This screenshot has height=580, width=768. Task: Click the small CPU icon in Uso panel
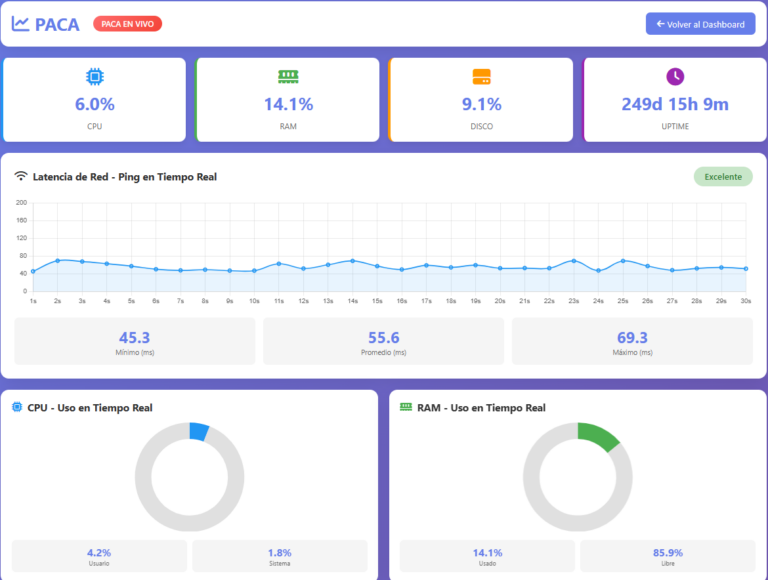(x=17, y=408)
